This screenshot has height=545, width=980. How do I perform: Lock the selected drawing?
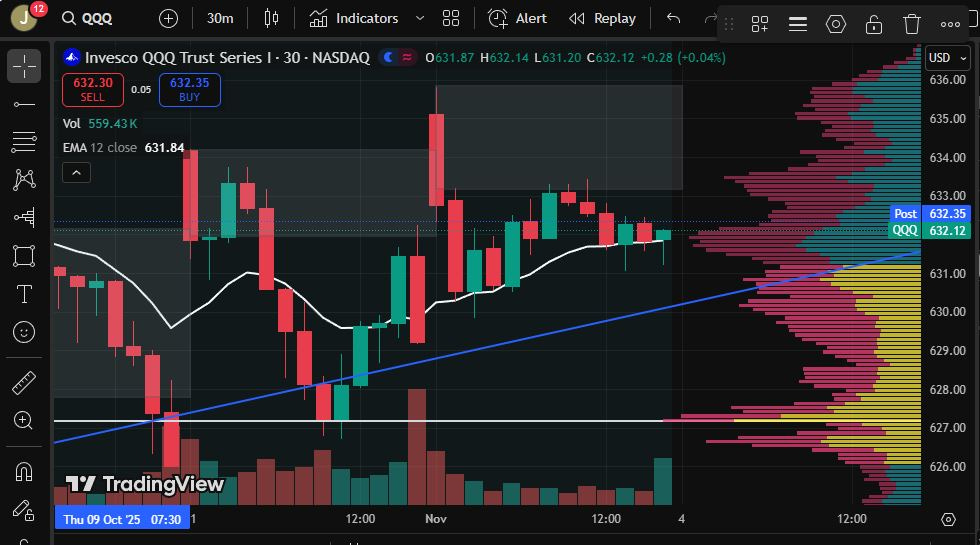click(874, 24)
